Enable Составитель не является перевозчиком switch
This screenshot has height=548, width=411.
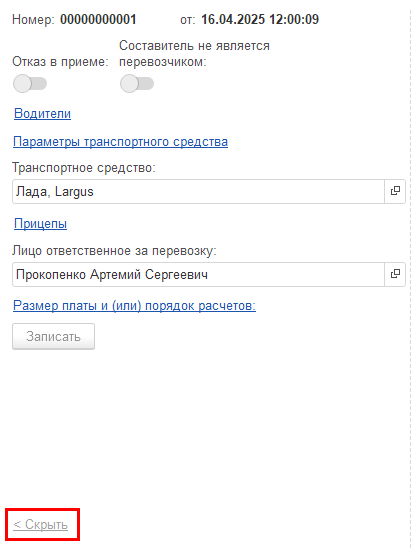tap(137, 84)
